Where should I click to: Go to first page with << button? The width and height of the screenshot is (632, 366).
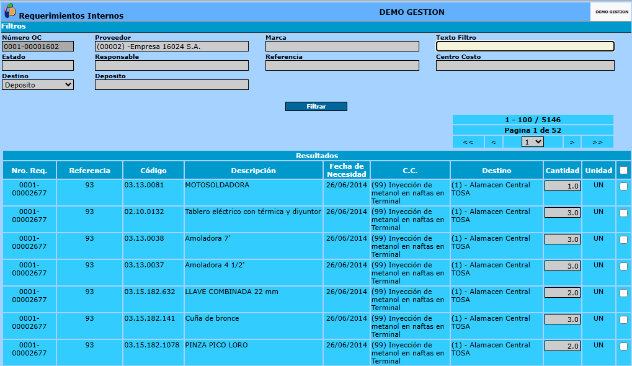point(468,142)
